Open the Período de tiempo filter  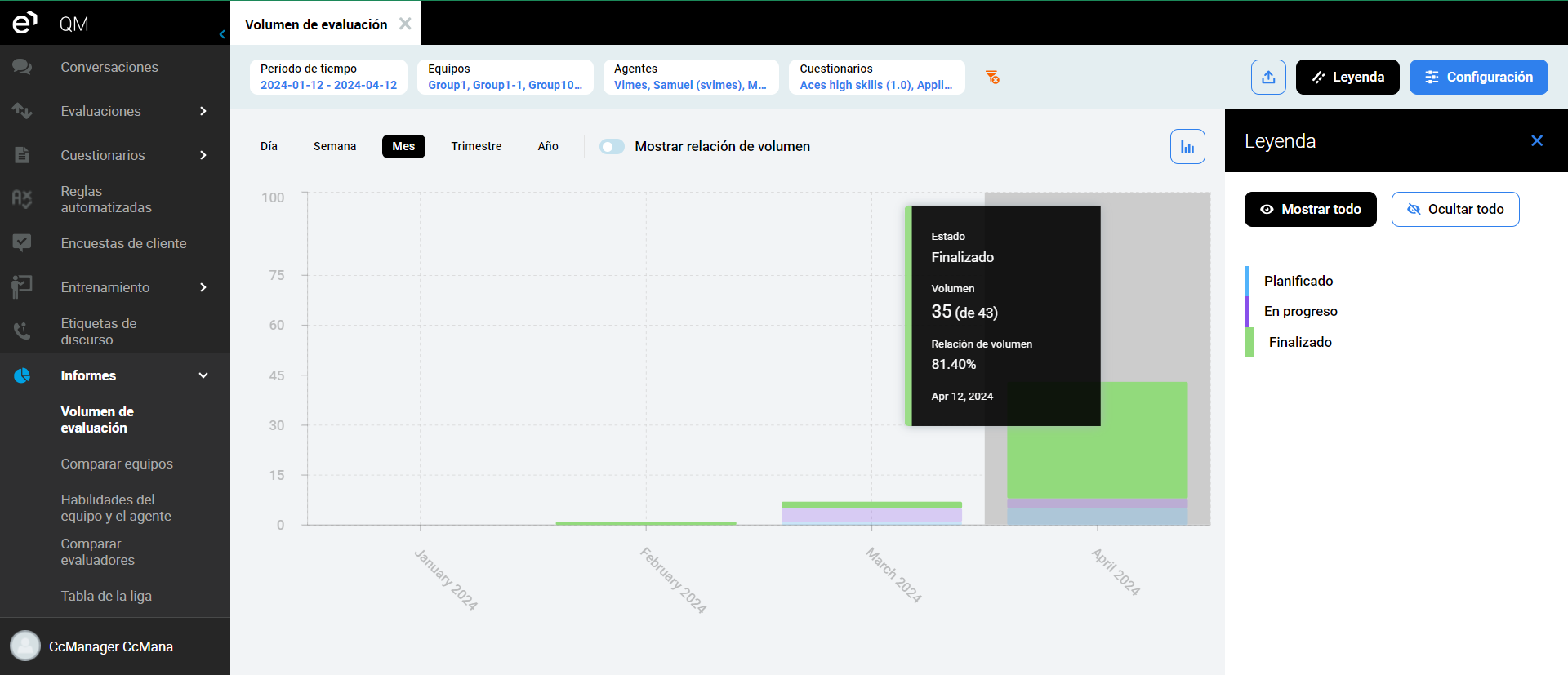328,77
